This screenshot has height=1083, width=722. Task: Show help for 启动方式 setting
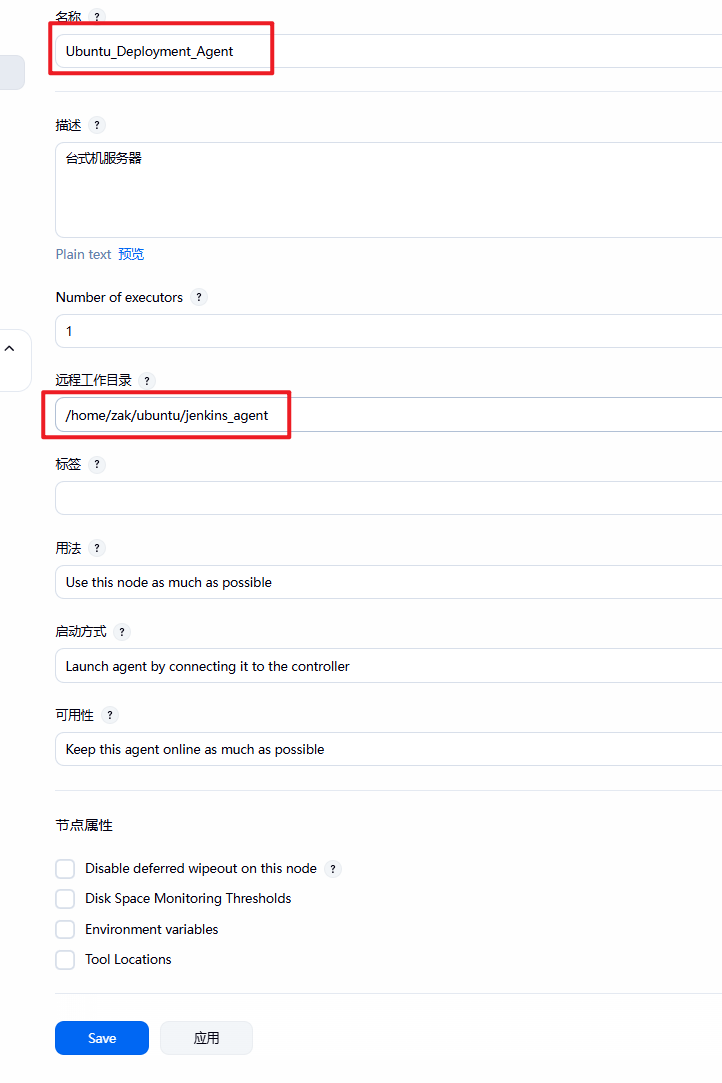coord(122,631)
